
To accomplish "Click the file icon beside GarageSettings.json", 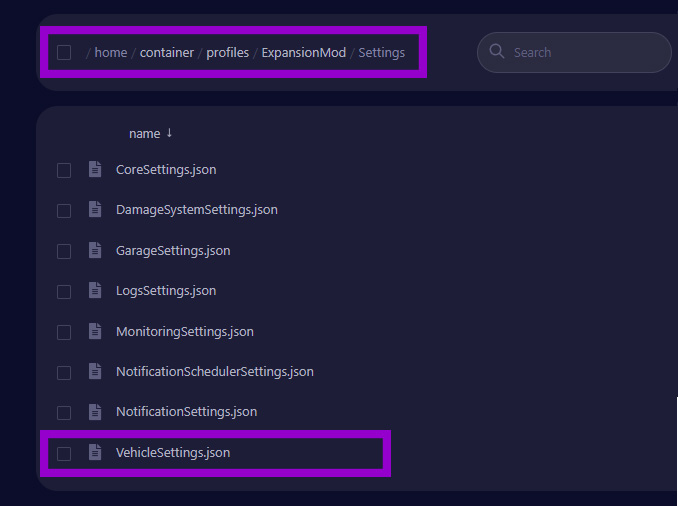I will [x=95, y=251].
